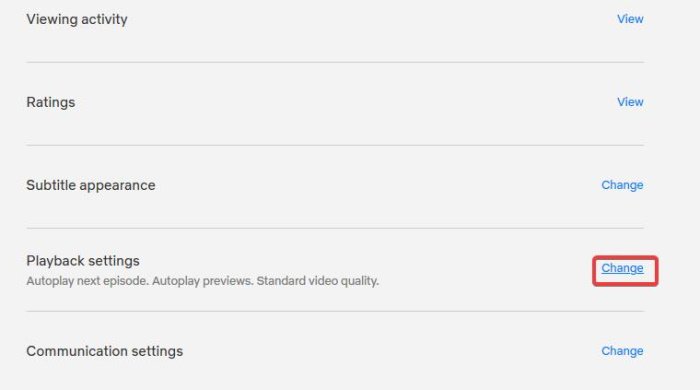This screenshot has height=390, width=700.
Task: Click the 'Autoplay next episode' description text
Action: [x=88, y=281]
